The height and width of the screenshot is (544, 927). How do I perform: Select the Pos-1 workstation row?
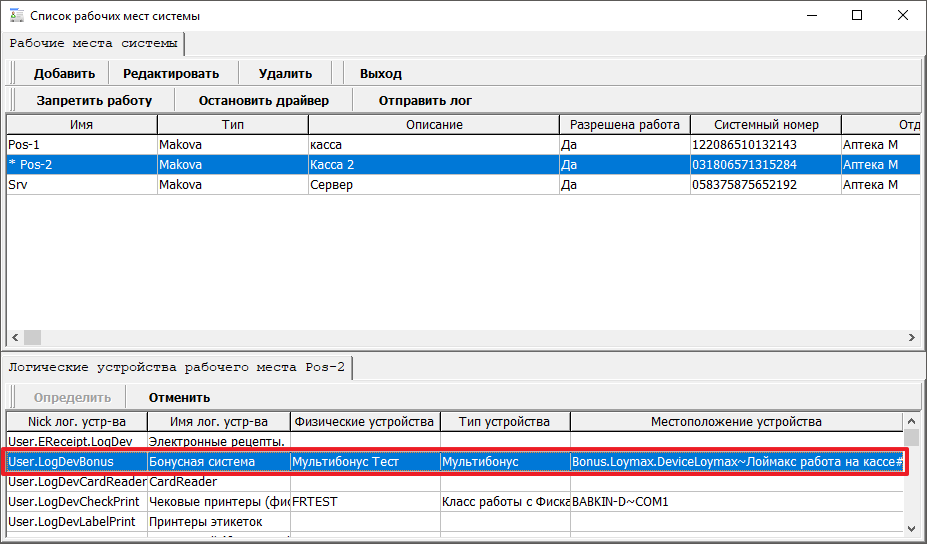(80, 145)
